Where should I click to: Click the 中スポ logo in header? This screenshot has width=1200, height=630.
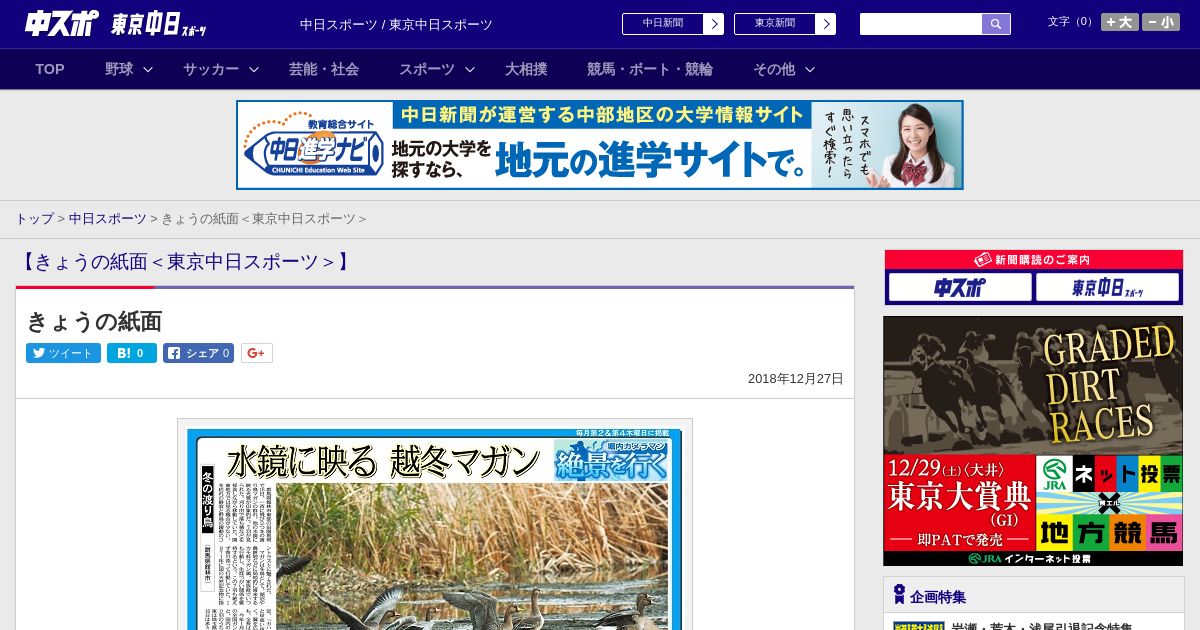pos(62,23)
